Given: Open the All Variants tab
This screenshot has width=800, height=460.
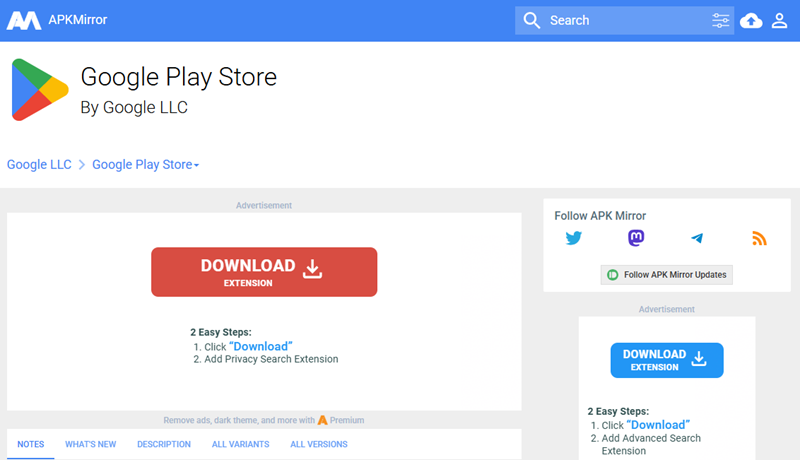Looking at the screenshot, I should [x=240, y=444].
